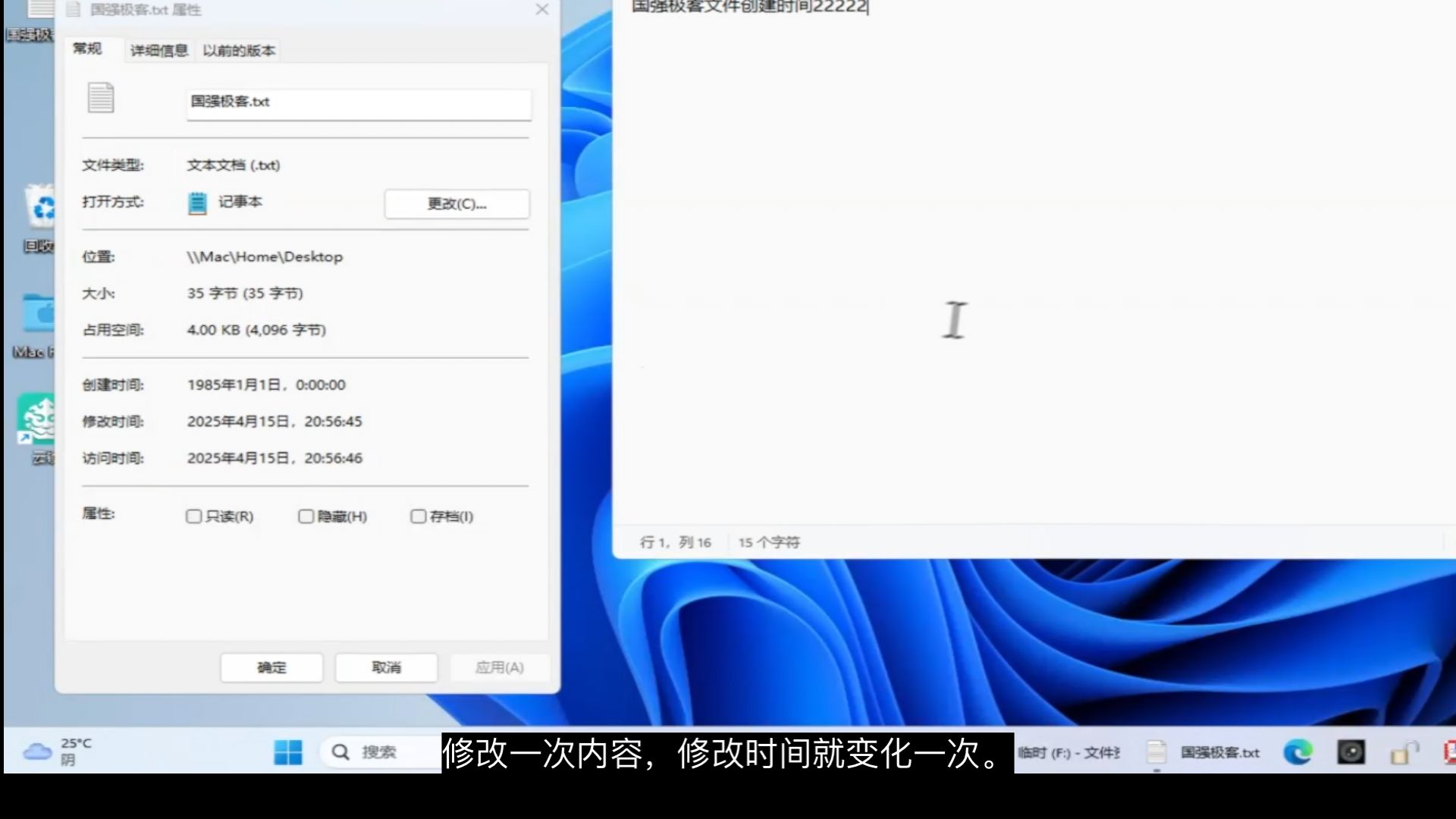Screen dimensions: 1456x819
Task: Select the Mac folder desktop icon
Action: tap(35, 326)
